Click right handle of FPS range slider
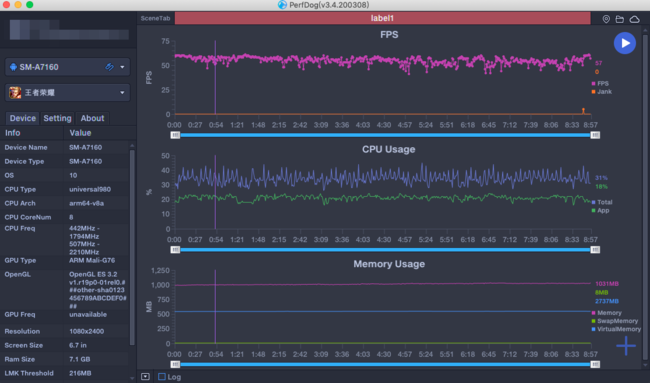 [595, 135]
